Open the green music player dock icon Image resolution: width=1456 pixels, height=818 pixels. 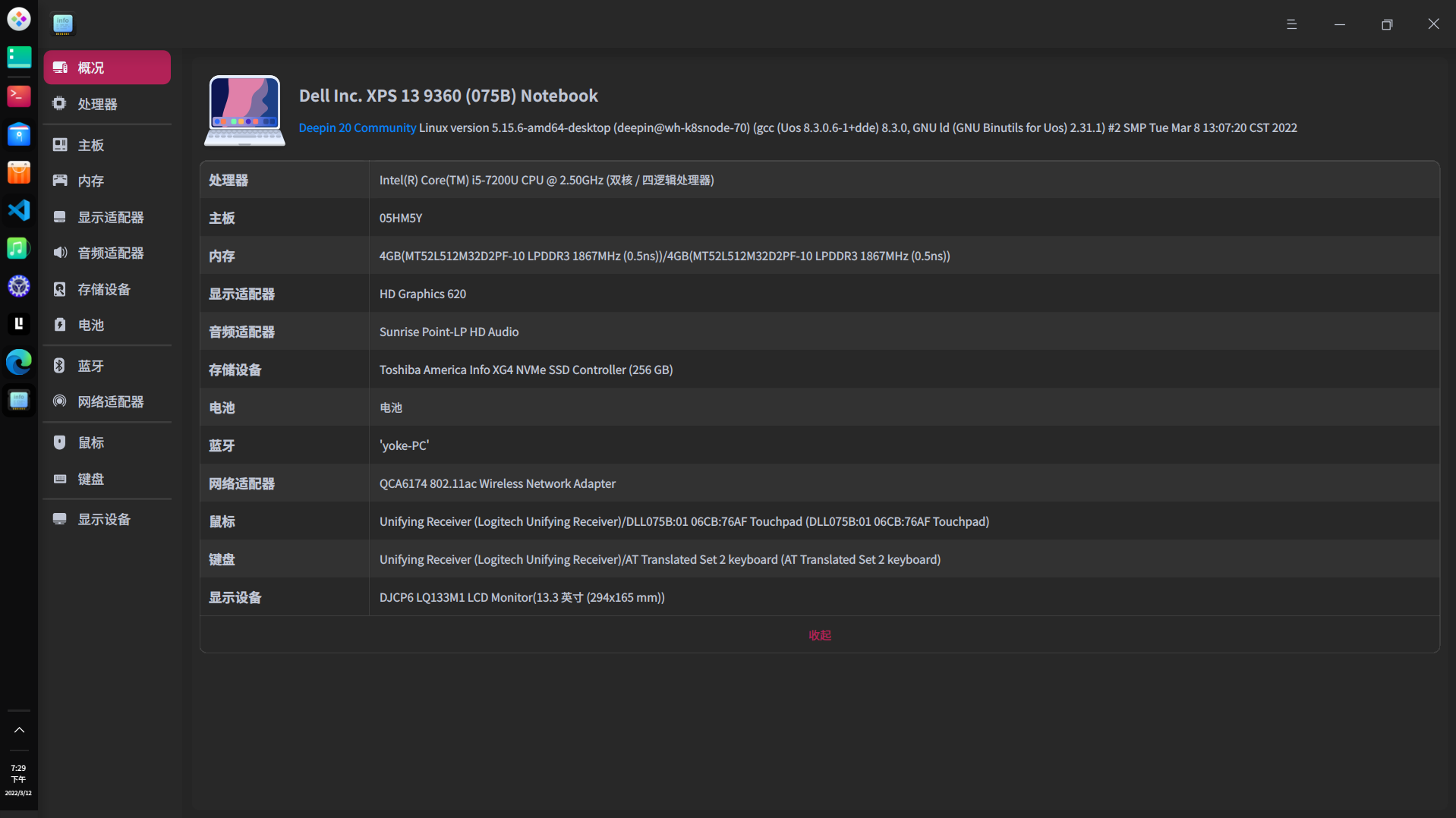pyautogui.click(x=19, y=248)
